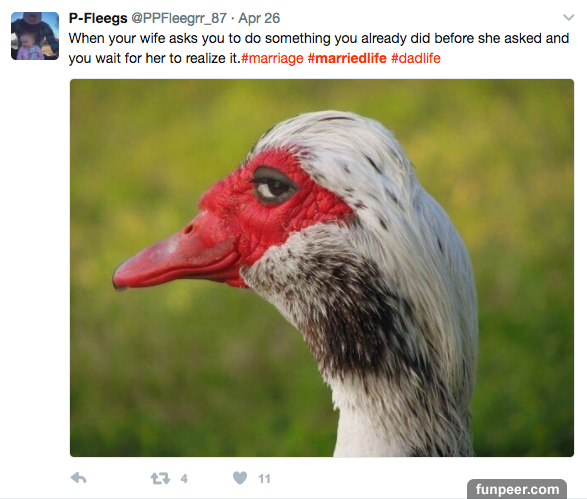Click the like count of 11

[264, 479]
